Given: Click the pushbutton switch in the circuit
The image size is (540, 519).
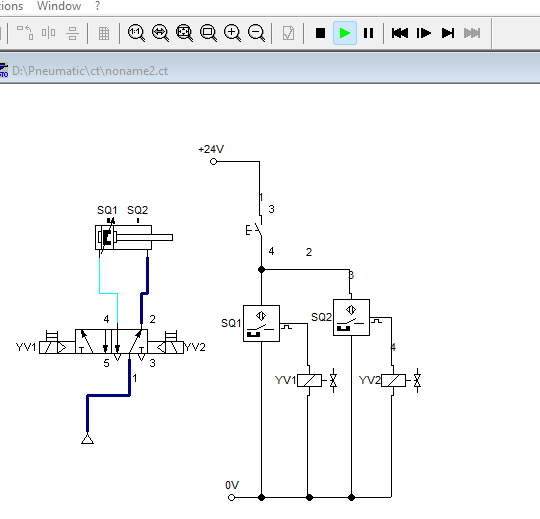Looking at the screenshot, I should [x=255, y=229].
